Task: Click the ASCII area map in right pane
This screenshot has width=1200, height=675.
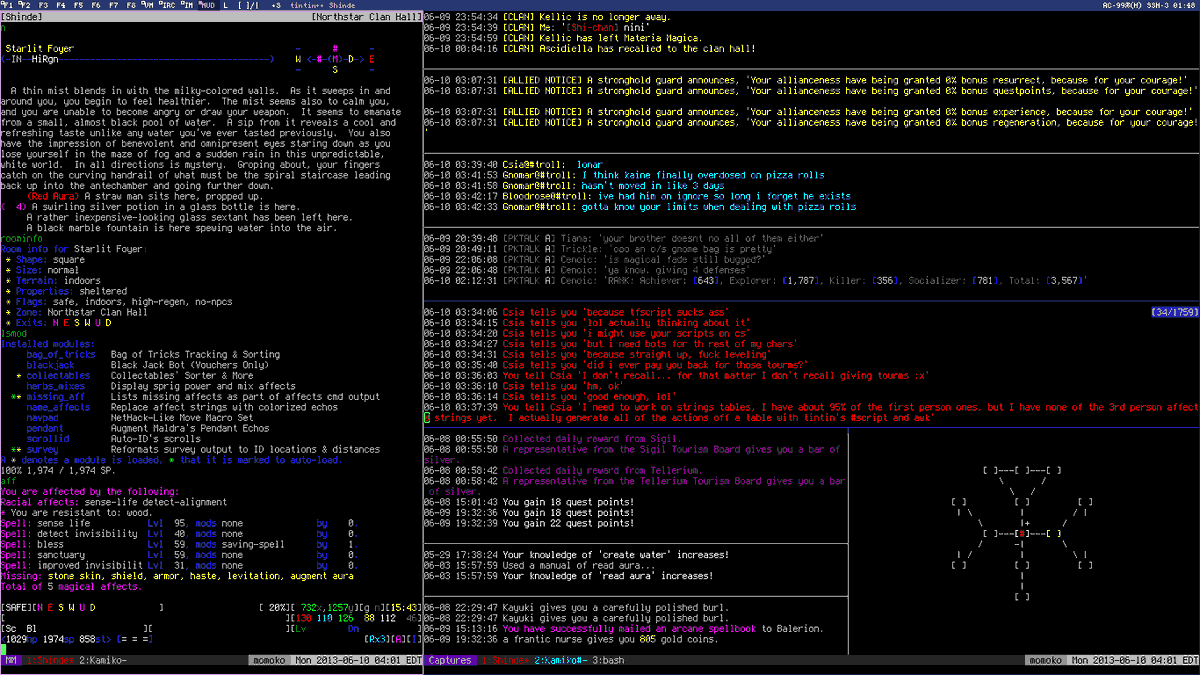Action: click(1022, 533)
